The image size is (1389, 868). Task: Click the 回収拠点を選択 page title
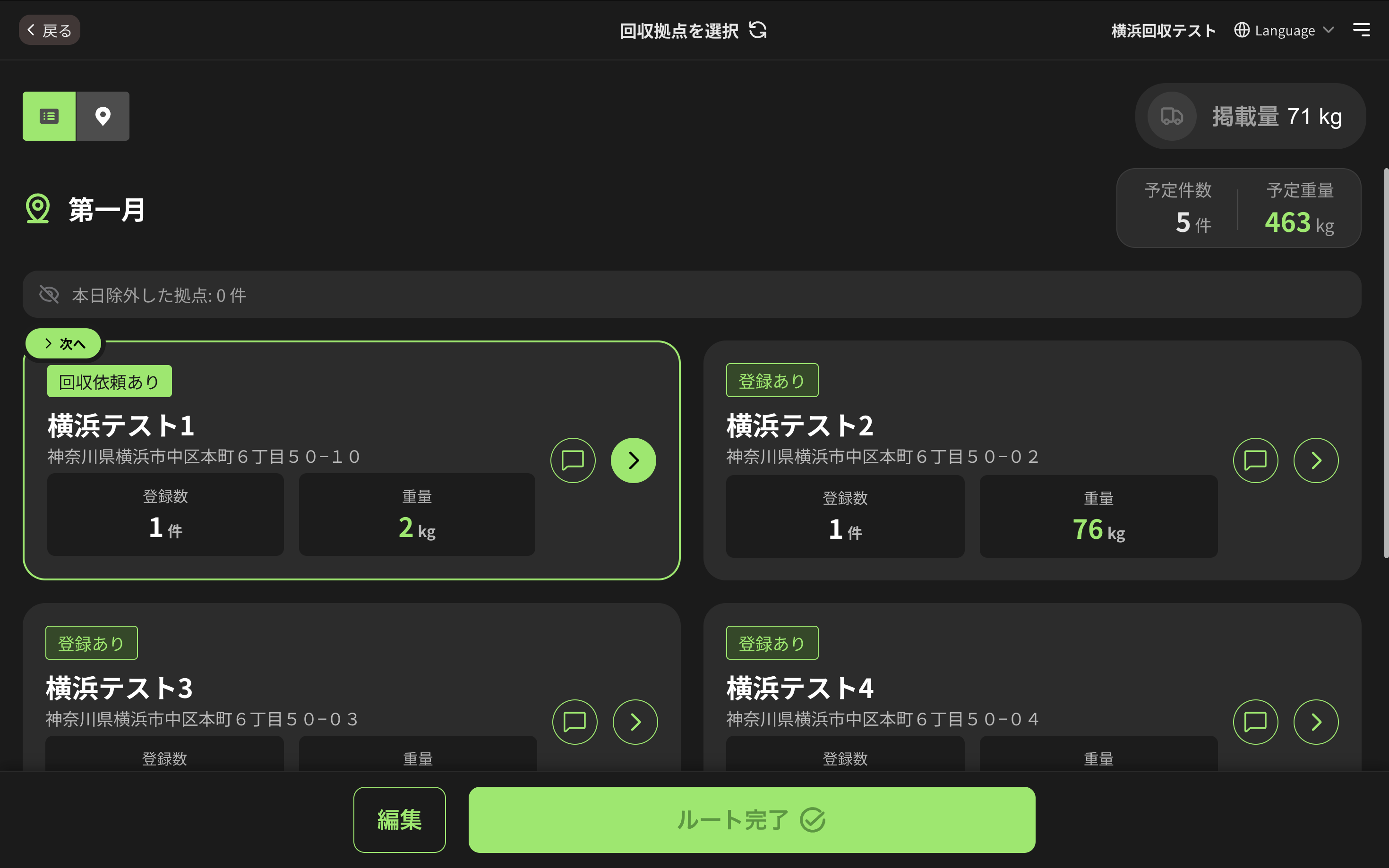(x=679, y=30)
